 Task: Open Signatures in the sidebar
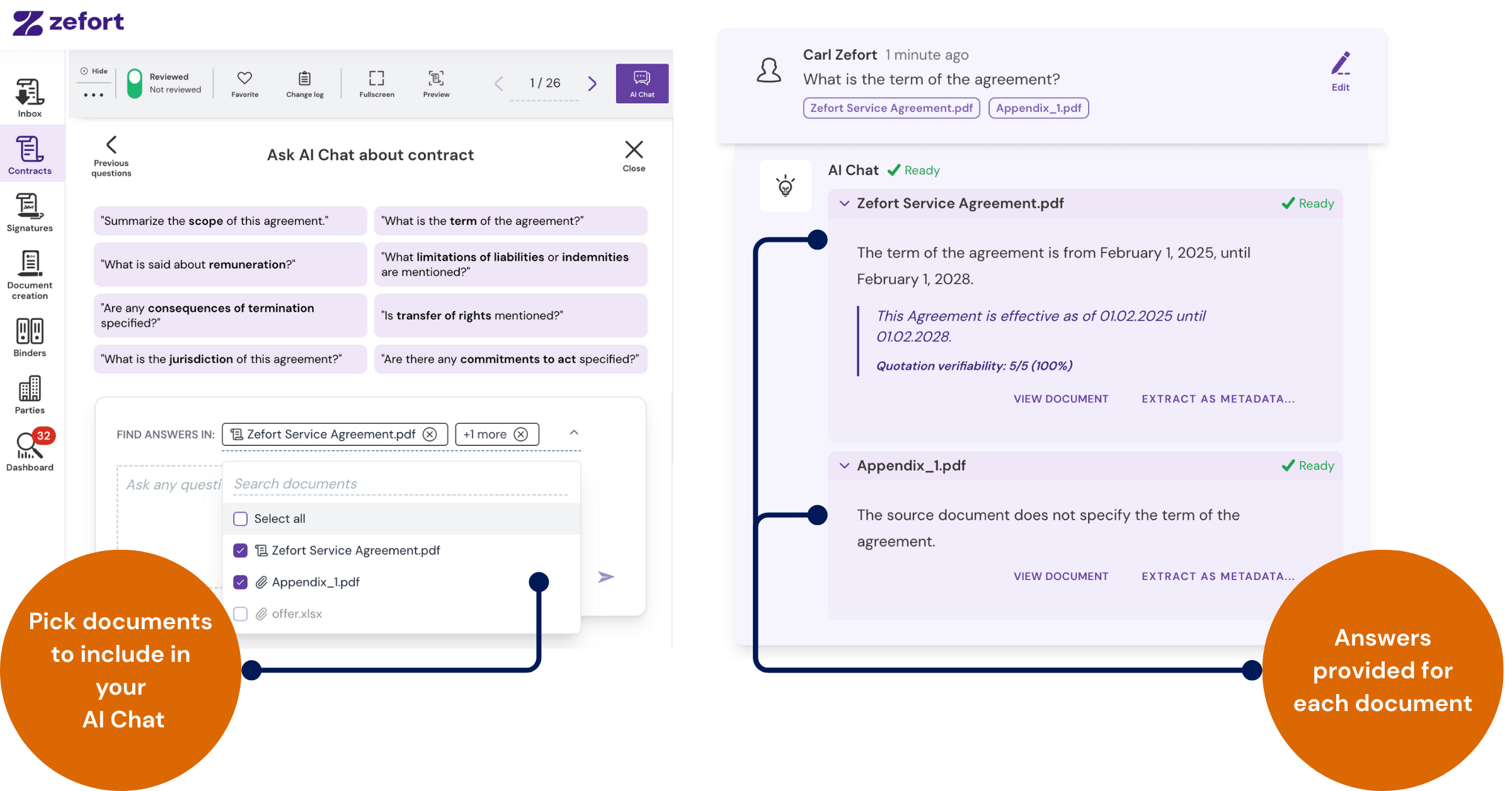pos(30,212)
